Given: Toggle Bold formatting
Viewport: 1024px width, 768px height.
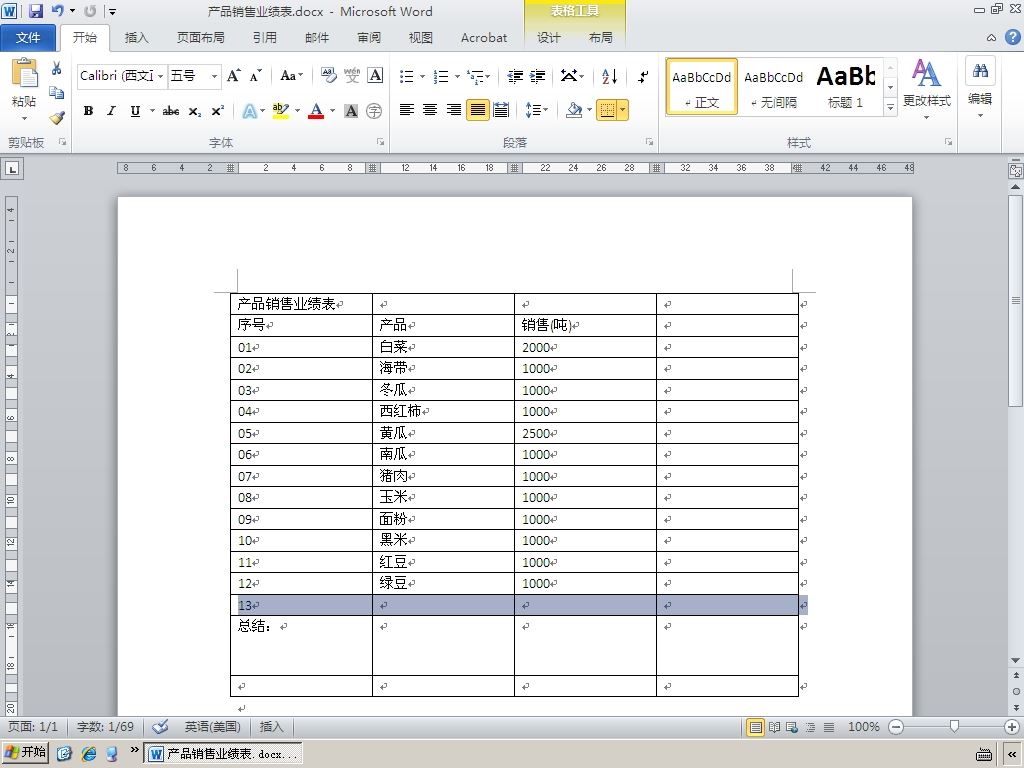Looking at the screenshot, I should coord(88,111).
